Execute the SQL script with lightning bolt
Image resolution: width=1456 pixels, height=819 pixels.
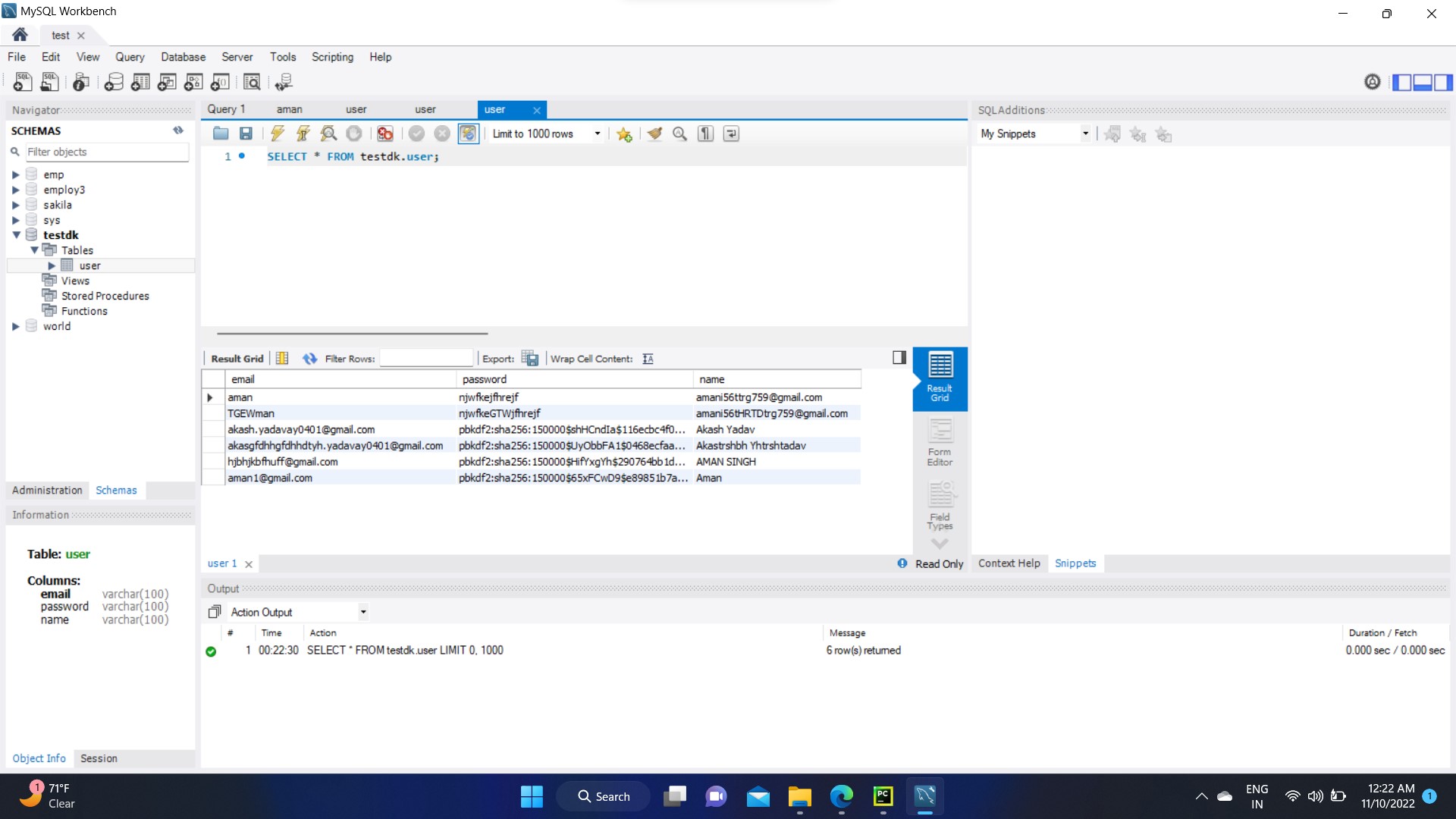[277, 133]
